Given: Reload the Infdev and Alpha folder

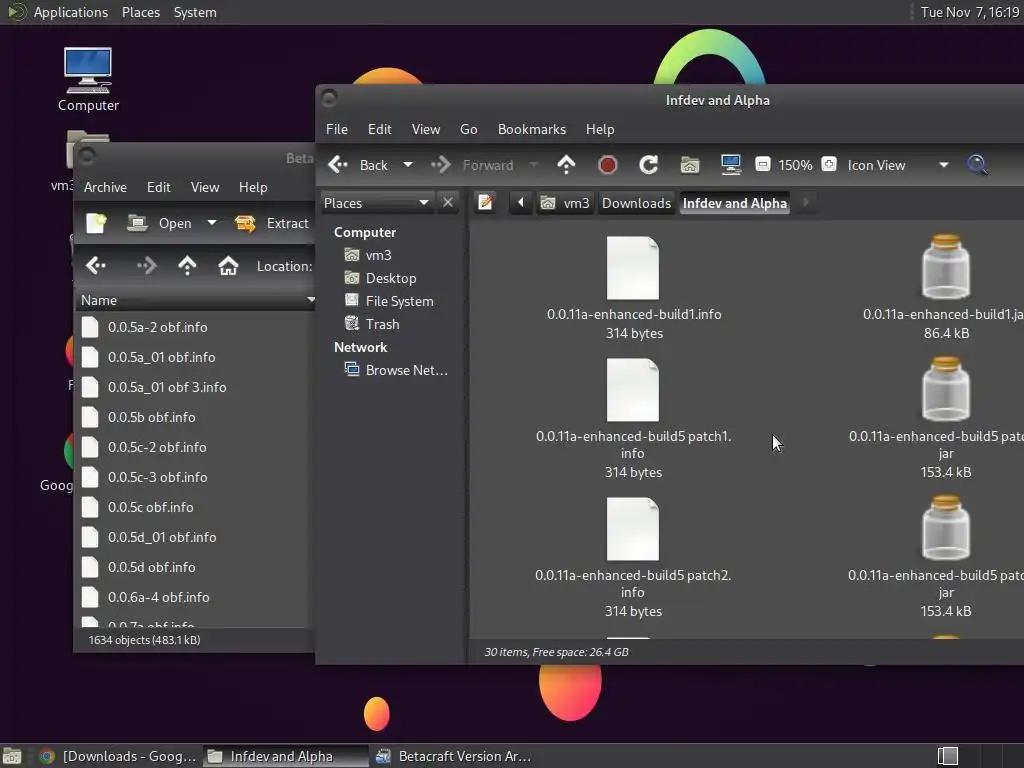Looking at the screenshot, I should (x=648, y=165).
